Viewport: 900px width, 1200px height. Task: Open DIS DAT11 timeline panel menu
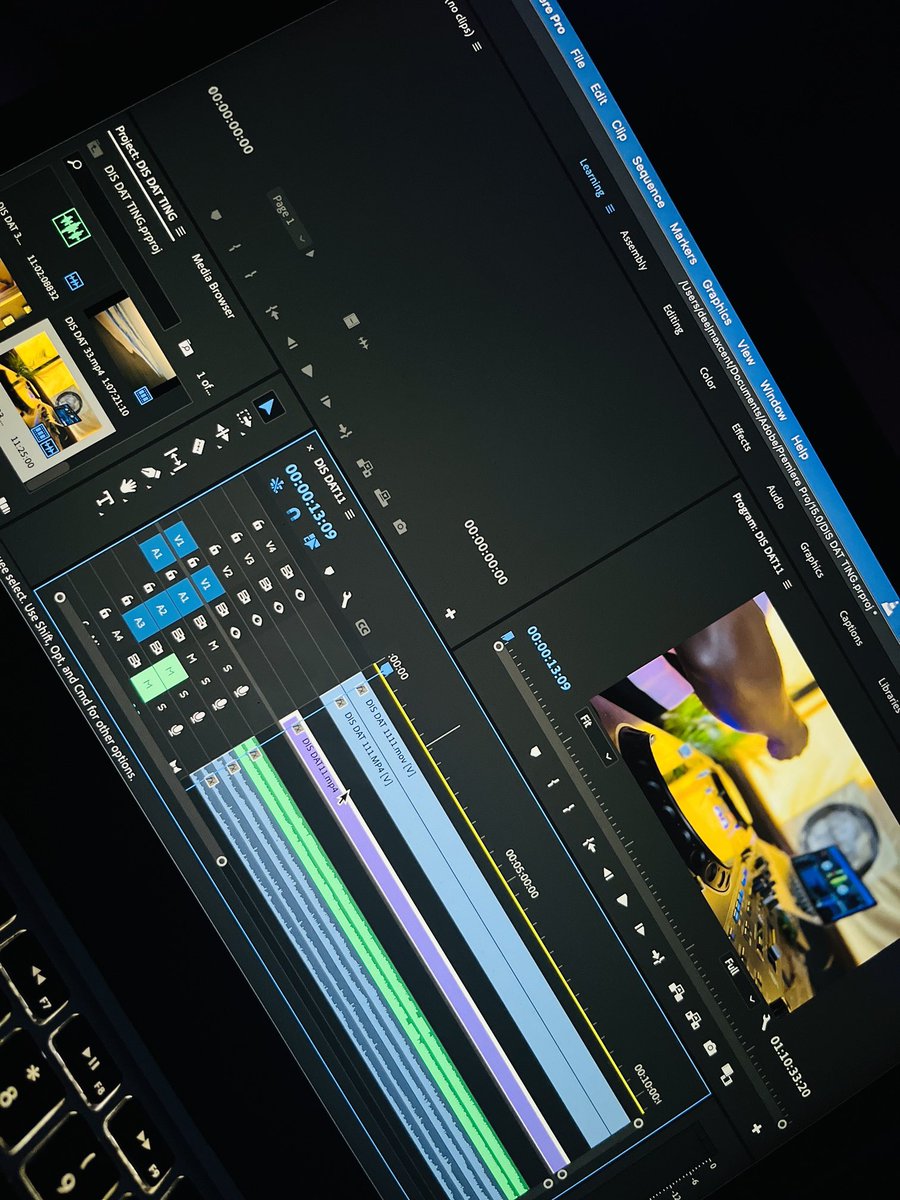click(350, 514)
